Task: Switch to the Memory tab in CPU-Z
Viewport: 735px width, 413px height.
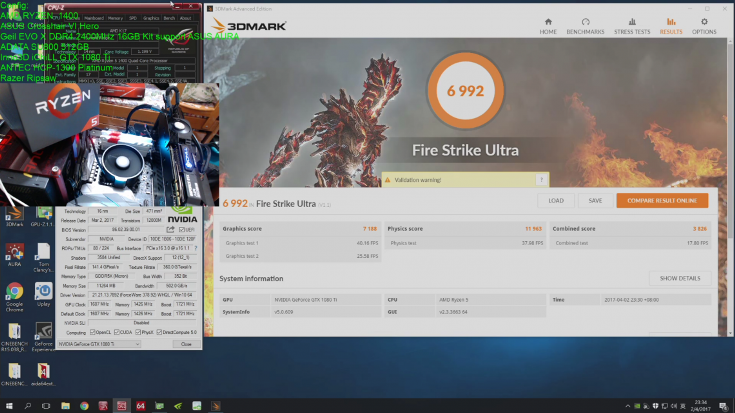Action: pyautogui.click(x=115, y=18)
